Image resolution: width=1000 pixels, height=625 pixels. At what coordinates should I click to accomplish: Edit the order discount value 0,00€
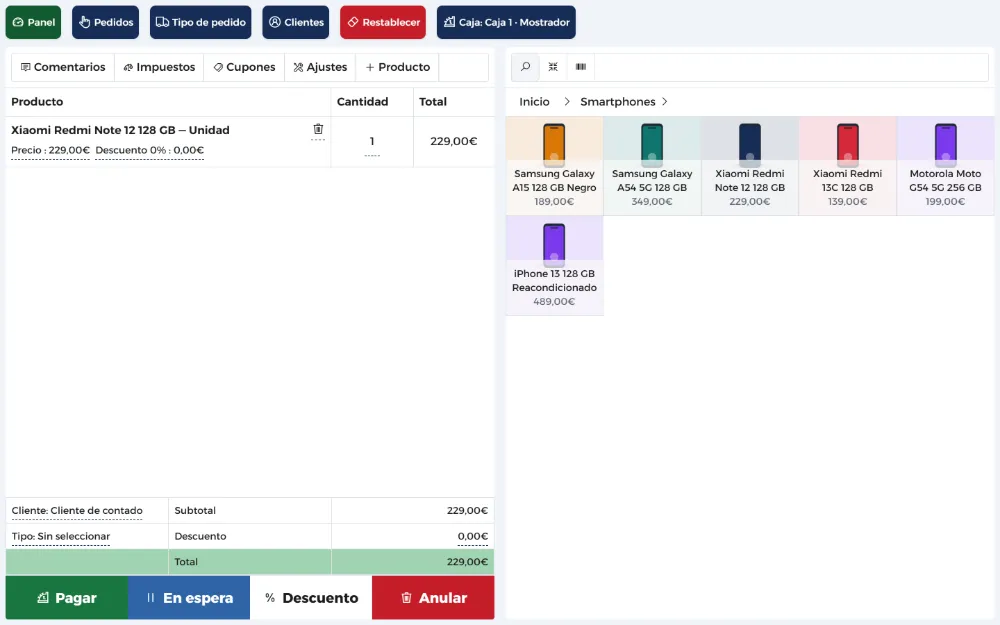point(473,536)
